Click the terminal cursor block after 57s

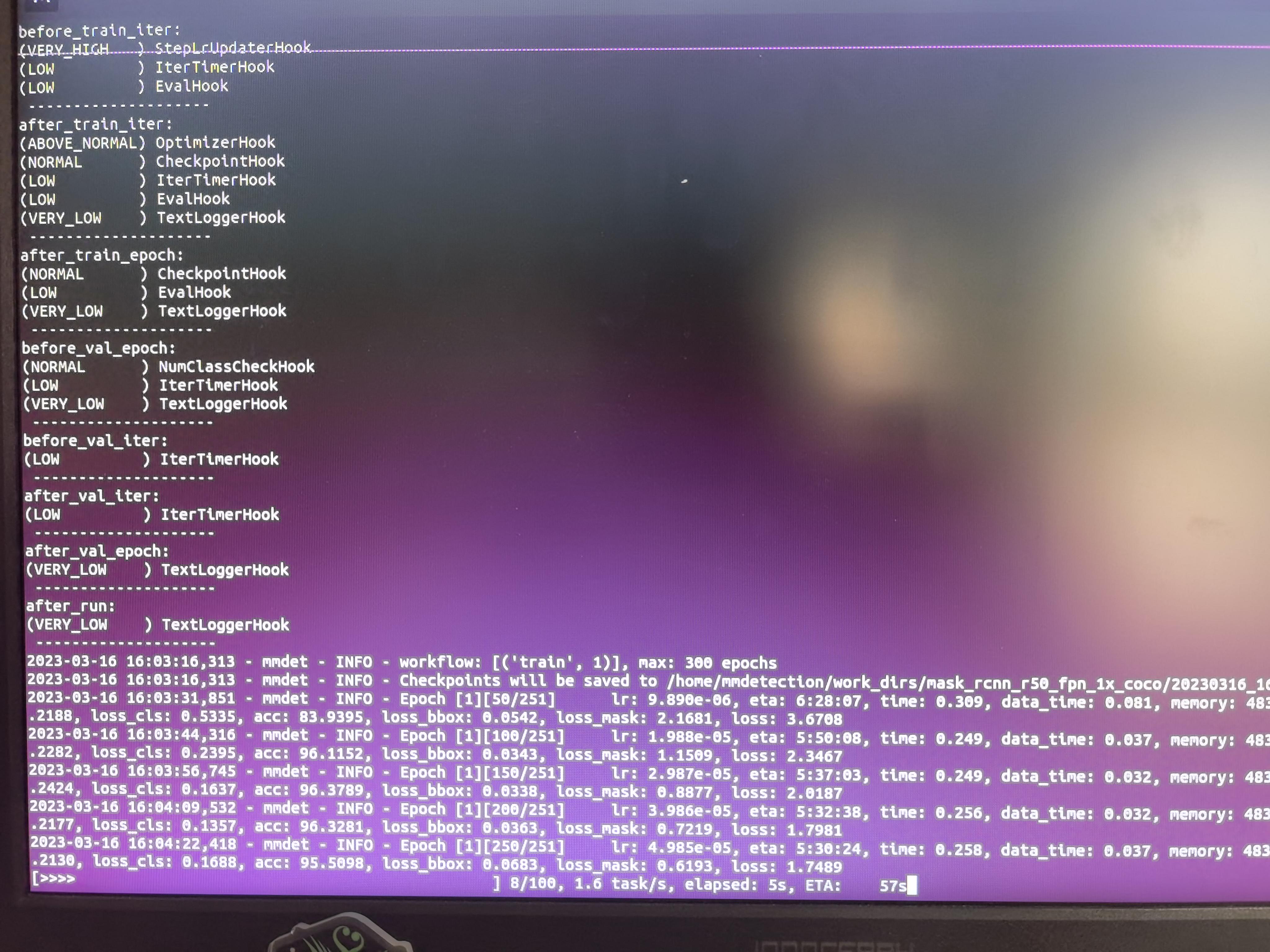pos(912,886)
